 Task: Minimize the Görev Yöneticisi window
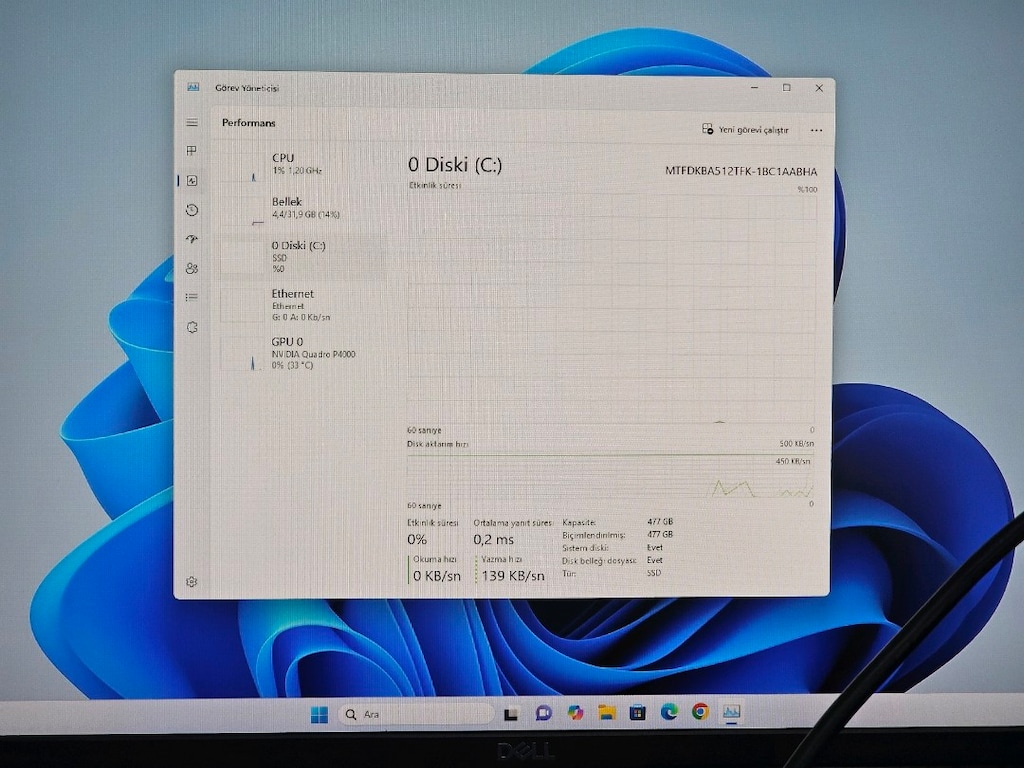tap(755, 87)
